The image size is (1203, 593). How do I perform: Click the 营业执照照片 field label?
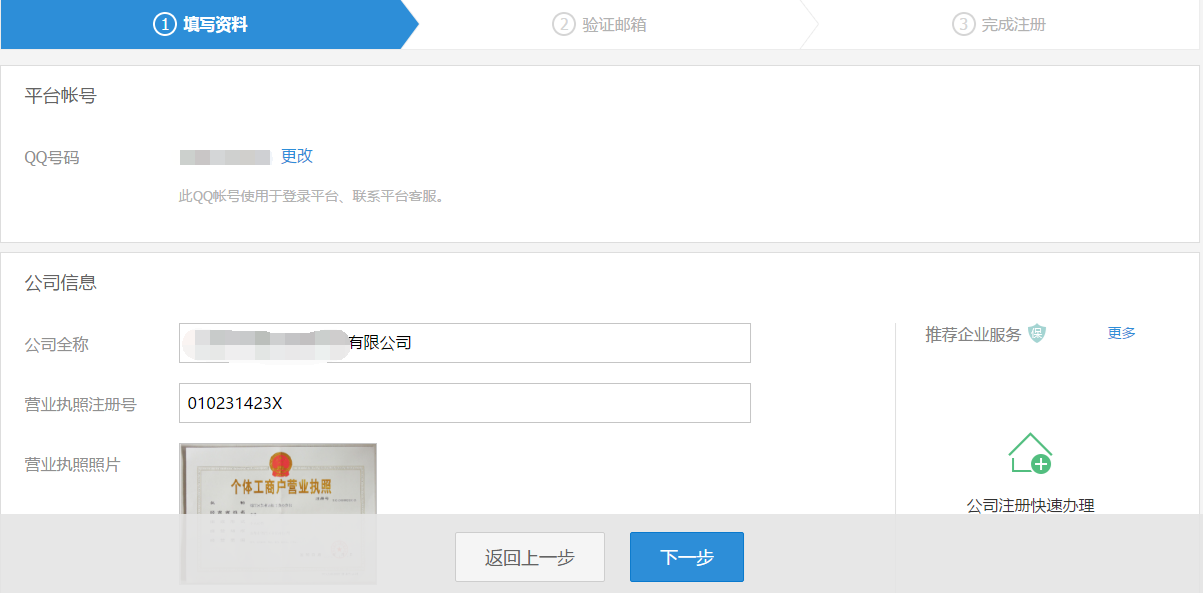[72, 464]
